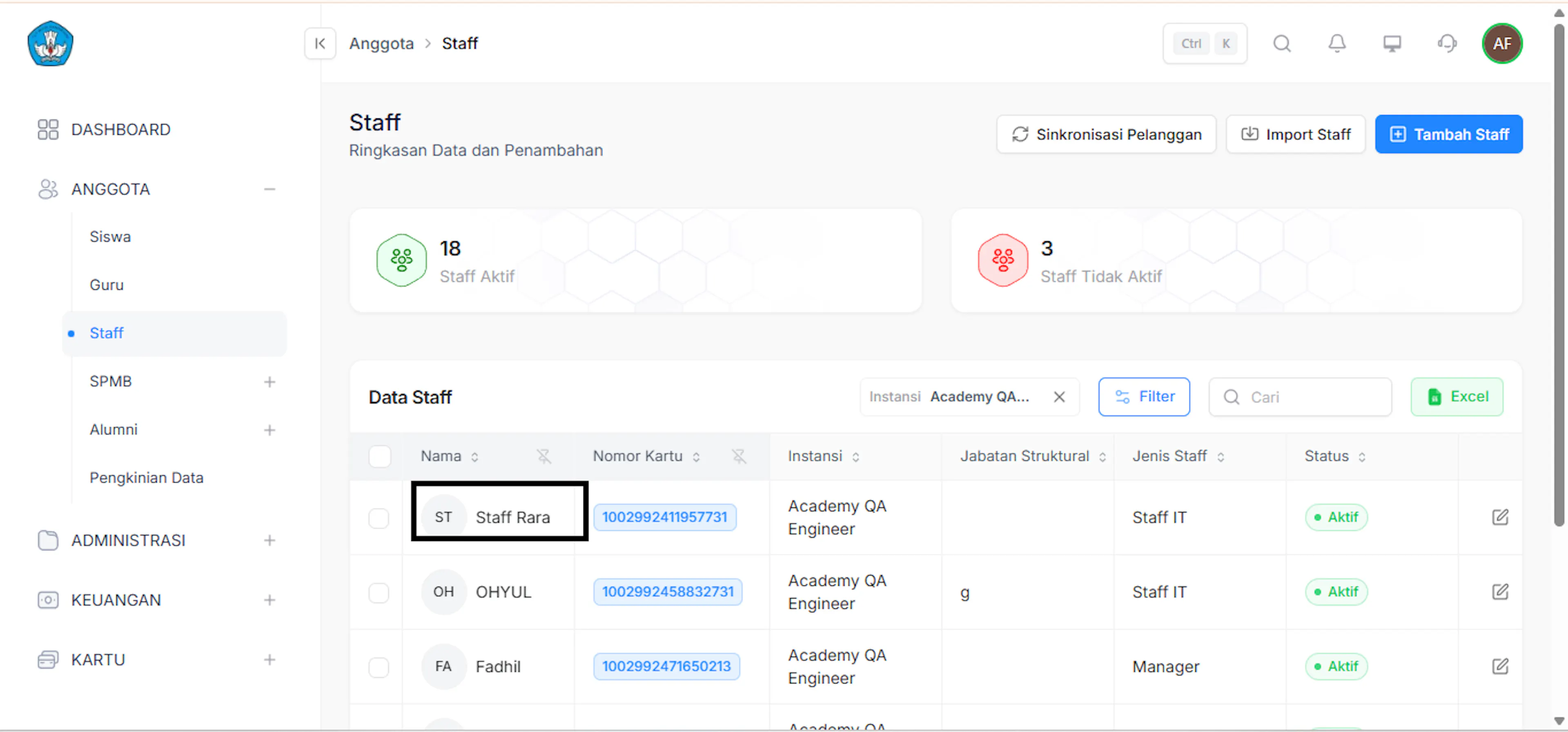Click the Fadhil name cell
The image size is (1568, 732).
point(488,667)
